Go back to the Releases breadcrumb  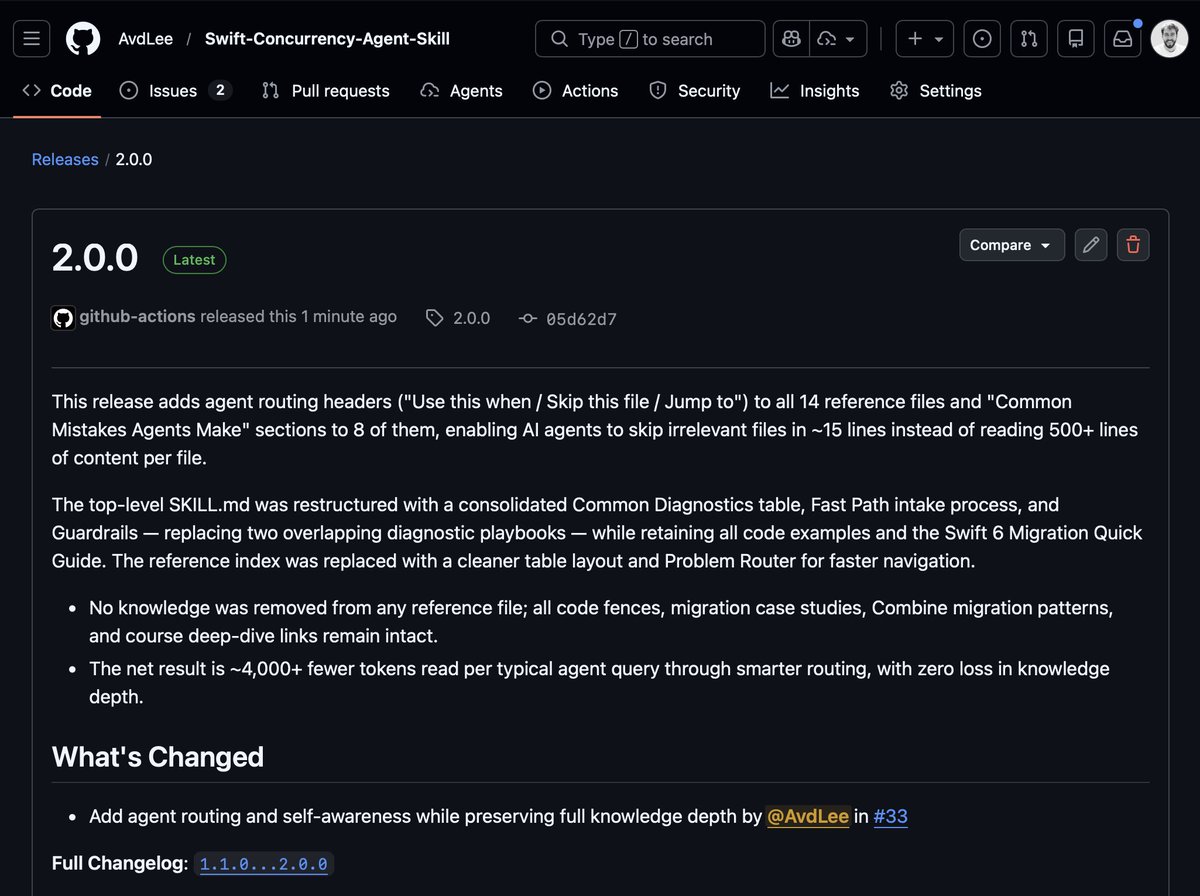65,159
